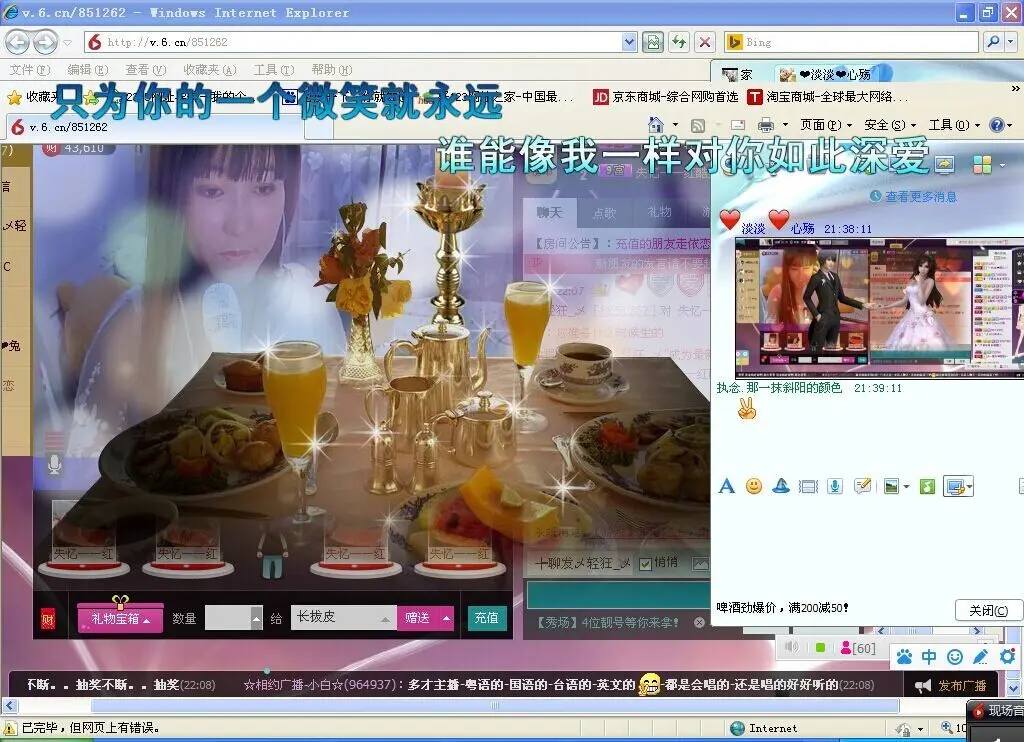
Task: Click the screen capture monitor icon
Action: coord(955,487)
